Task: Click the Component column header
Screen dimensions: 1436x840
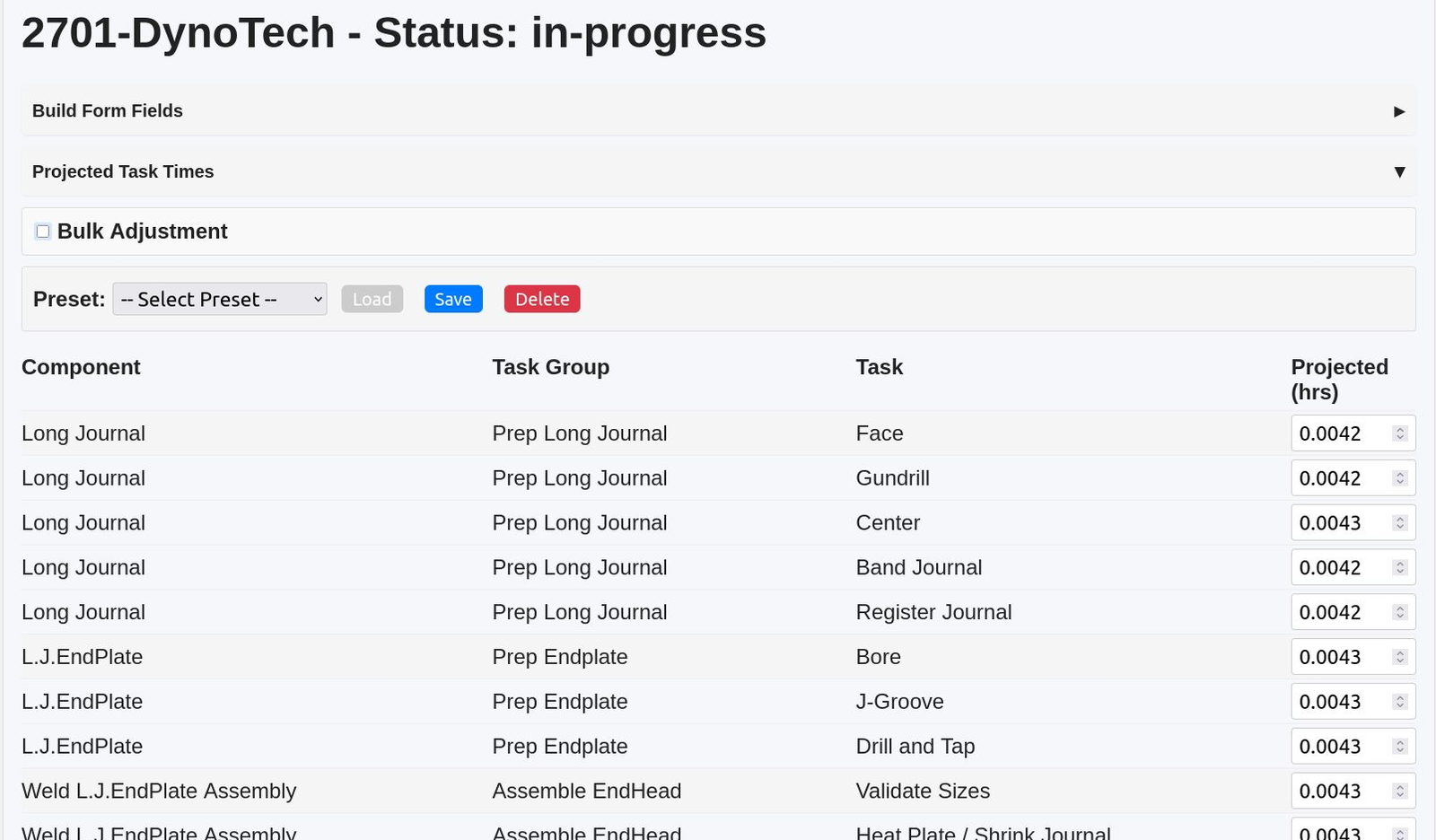Action: pos(81,367)
